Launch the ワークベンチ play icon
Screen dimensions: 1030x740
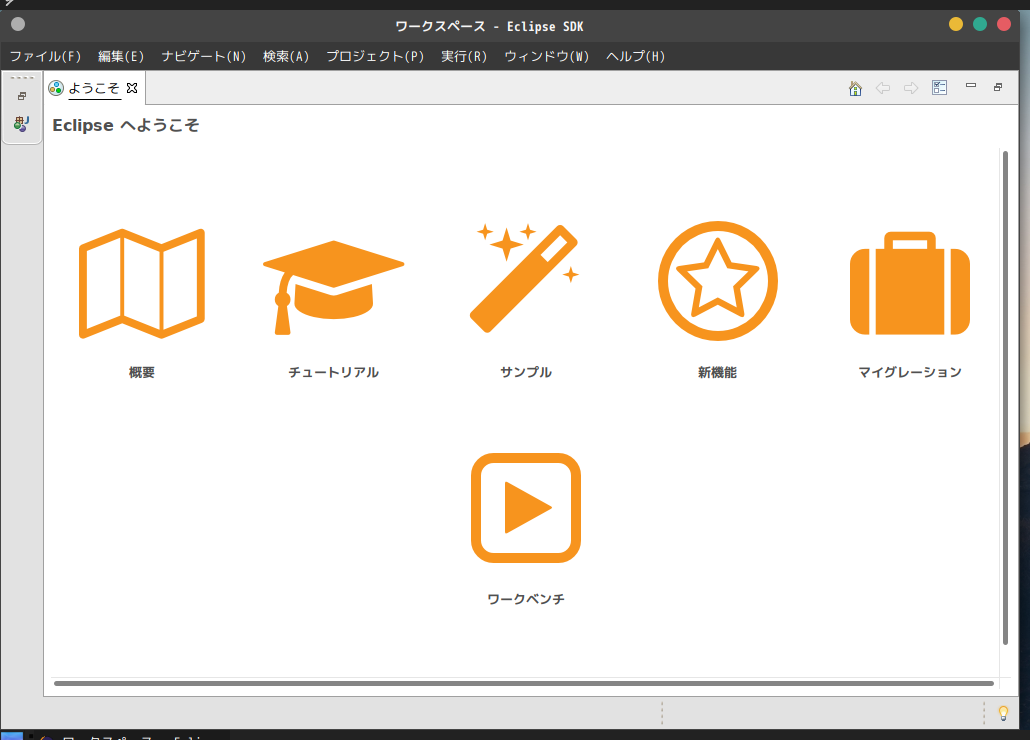pos(526,508)
